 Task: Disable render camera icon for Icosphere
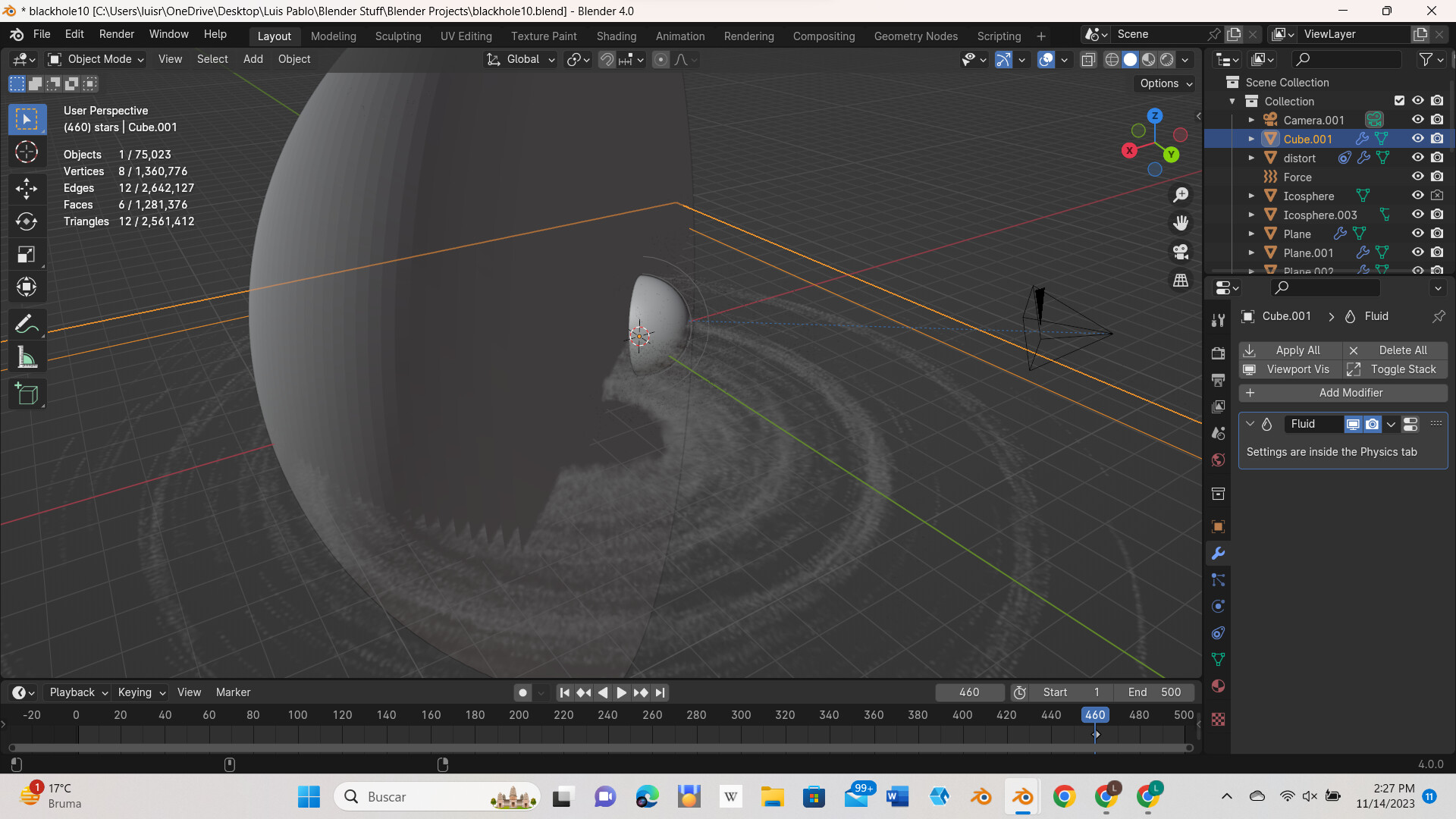[x=1437, y=196]
